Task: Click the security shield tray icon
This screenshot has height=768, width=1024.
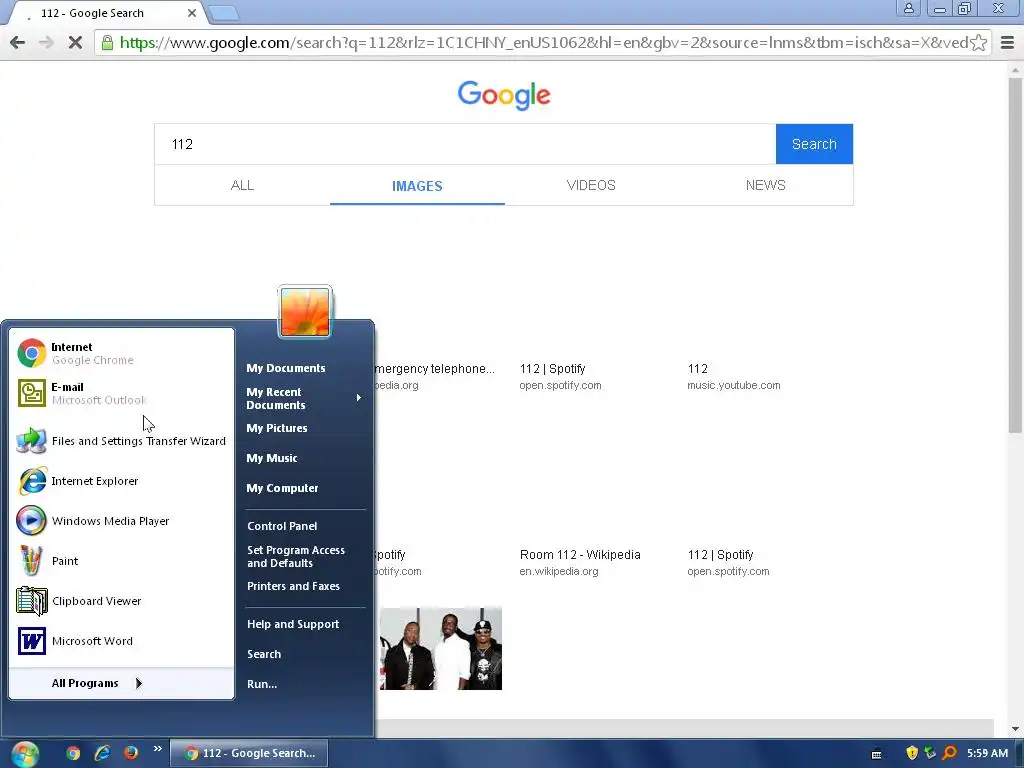Action: (912, 753)
